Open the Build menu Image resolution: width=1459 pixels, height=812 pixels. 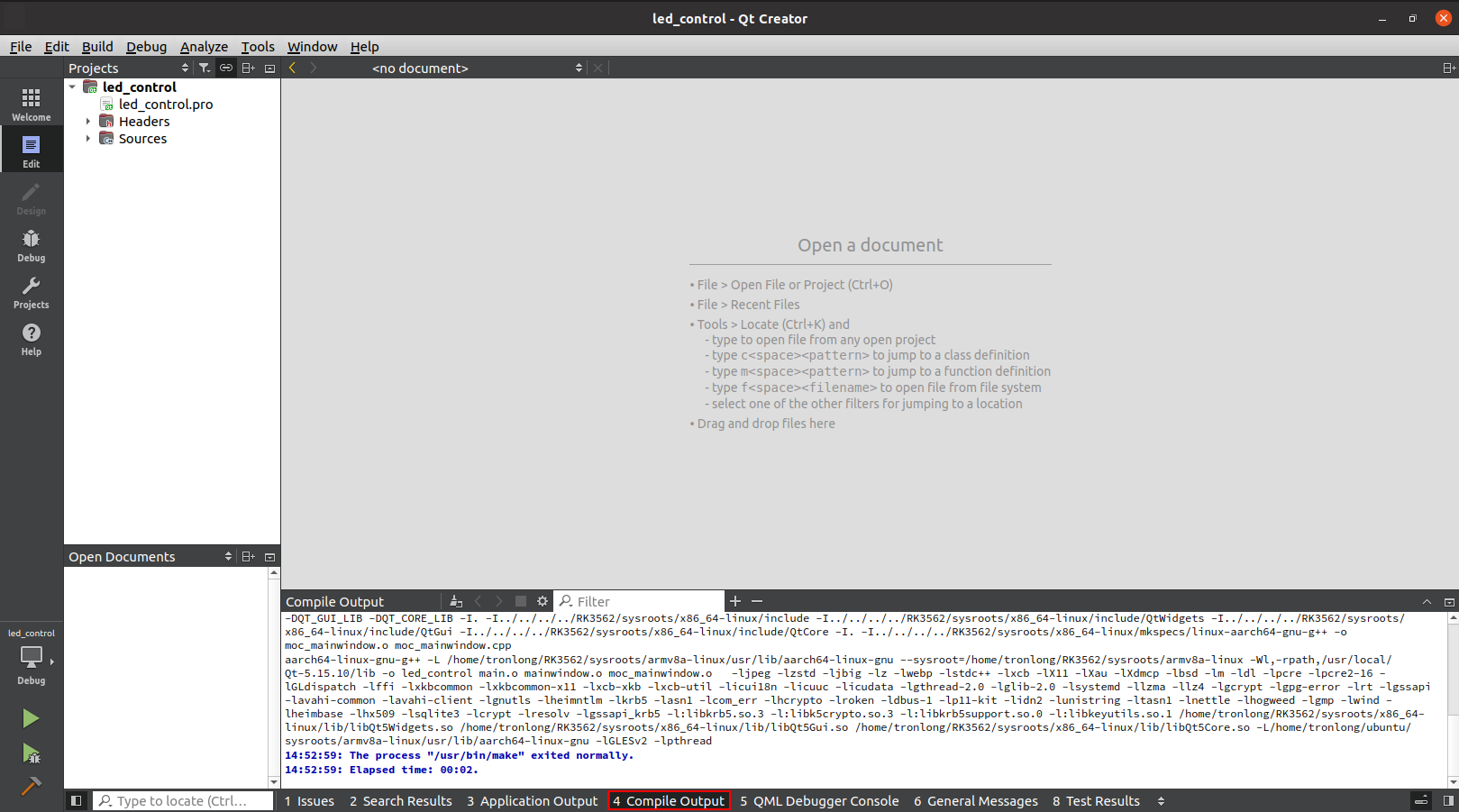tap(97, 47)
